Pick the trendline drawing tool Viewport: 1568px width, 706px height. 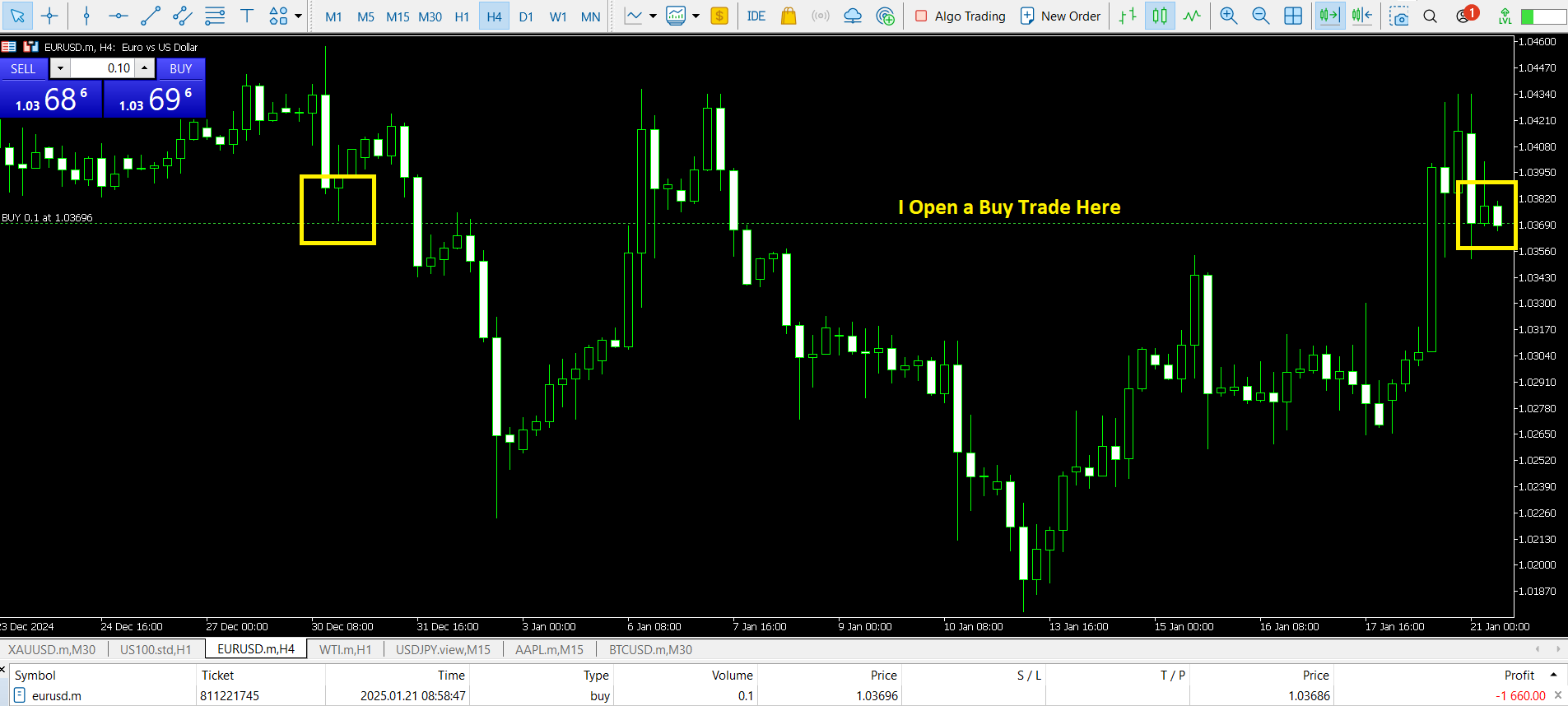(151, 16)
